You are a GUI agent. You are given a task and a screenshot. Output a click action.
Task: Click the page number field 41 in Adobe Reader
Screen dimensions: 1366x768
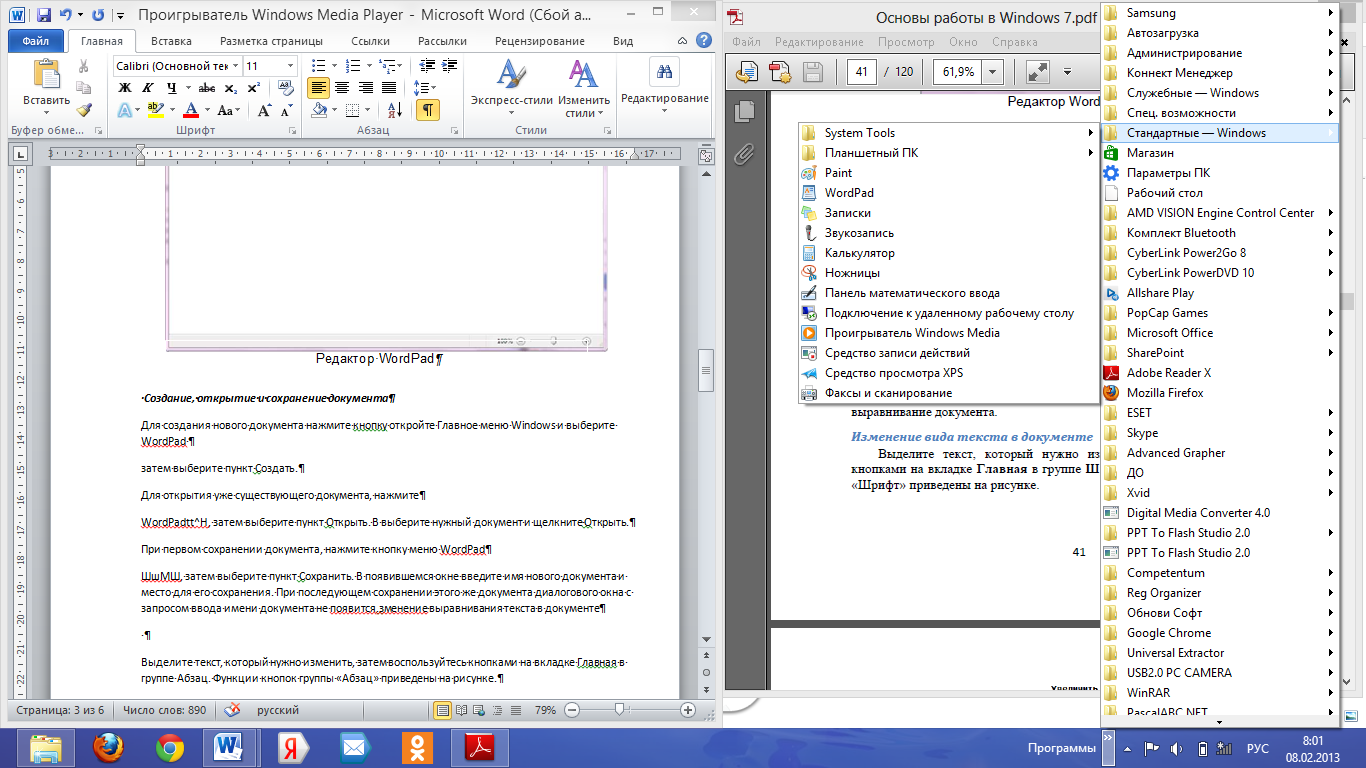tap(861, 72)
